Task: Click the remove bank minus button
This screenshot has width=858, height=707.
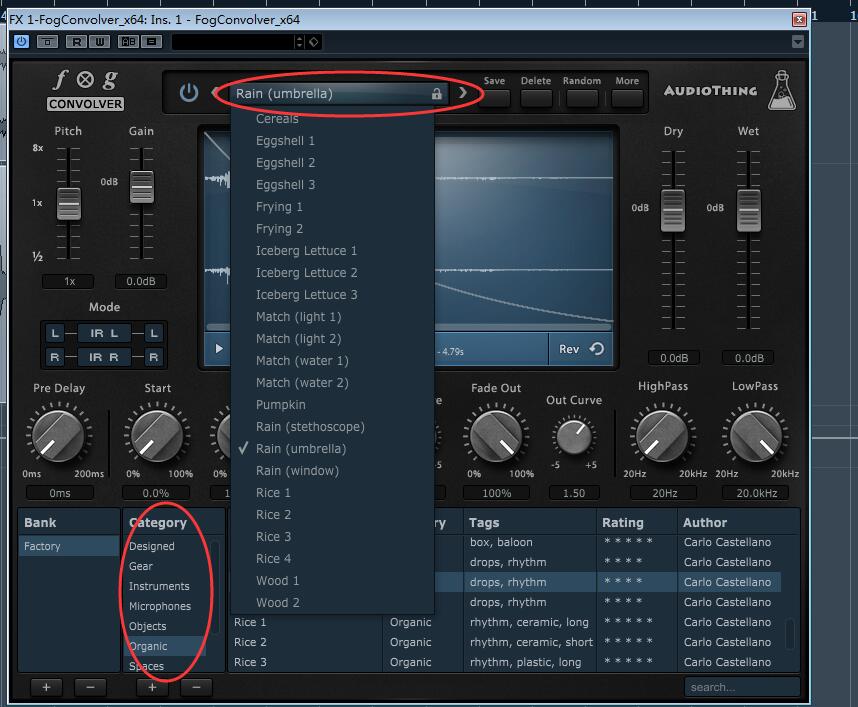Action: pos(90,687)
